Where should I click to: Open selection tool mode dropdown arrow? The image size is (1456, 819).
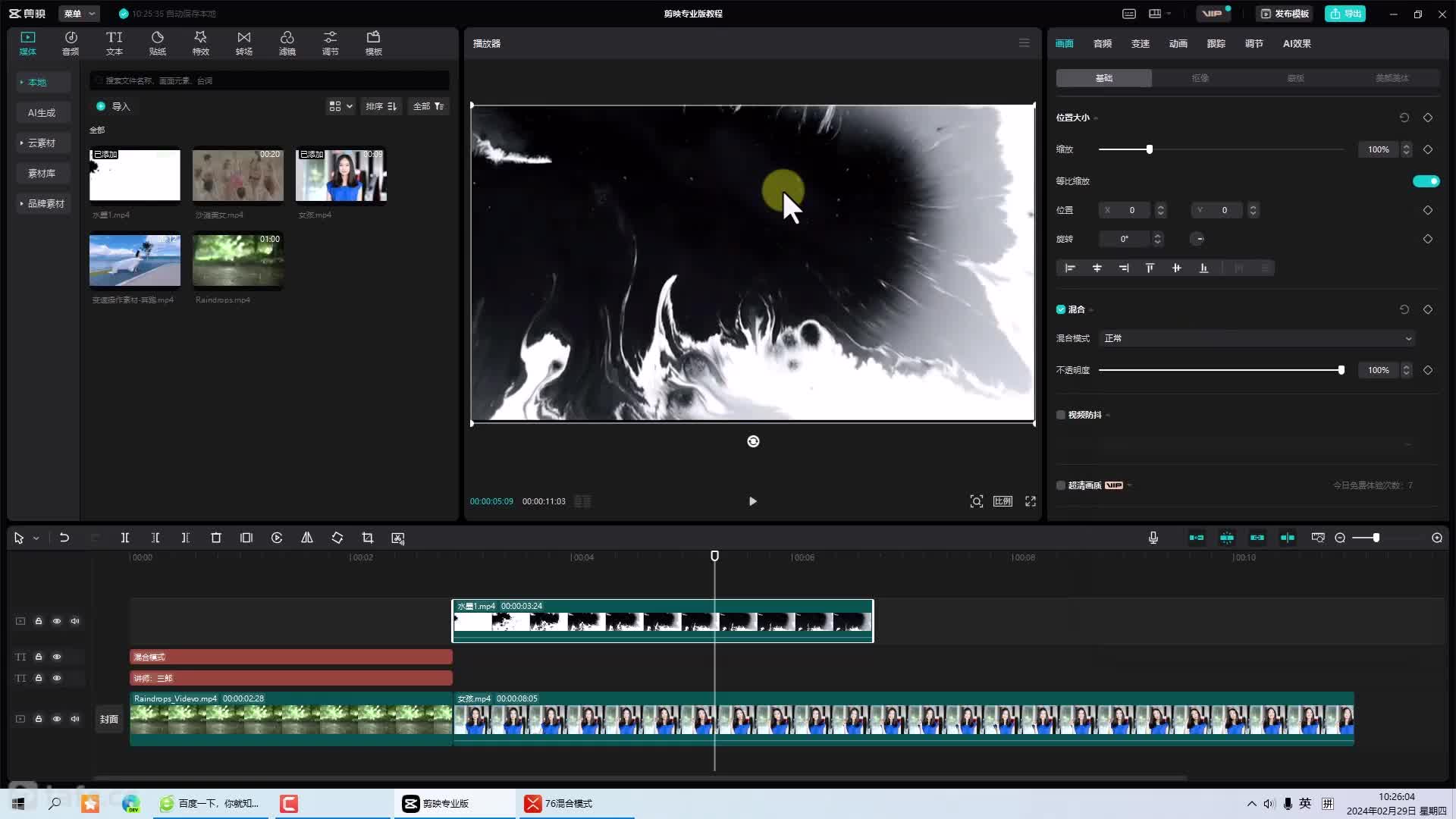[36, 538]
